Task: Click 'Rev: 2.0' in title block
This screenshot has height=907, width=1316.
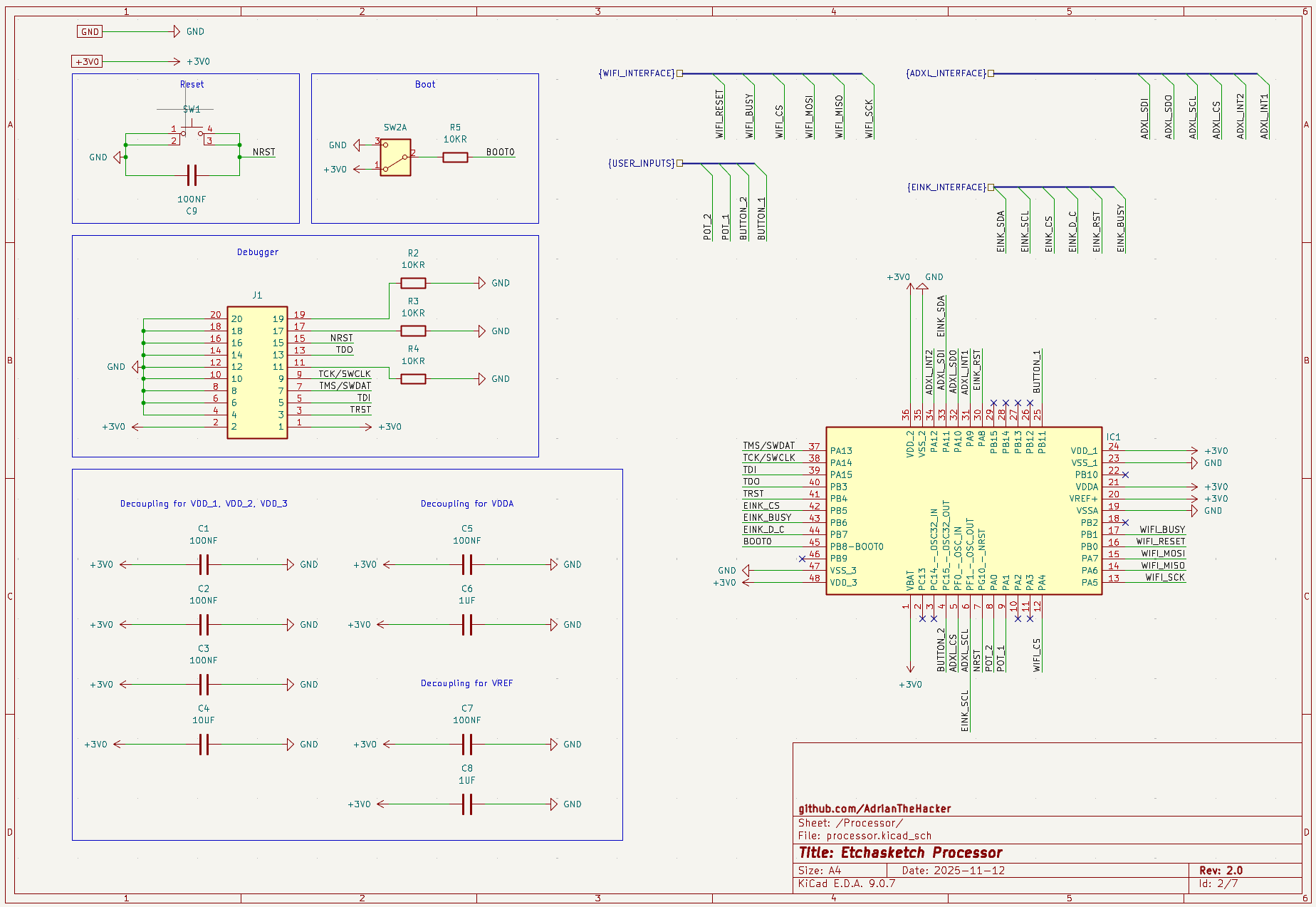Action: (x=1221, y=871)
